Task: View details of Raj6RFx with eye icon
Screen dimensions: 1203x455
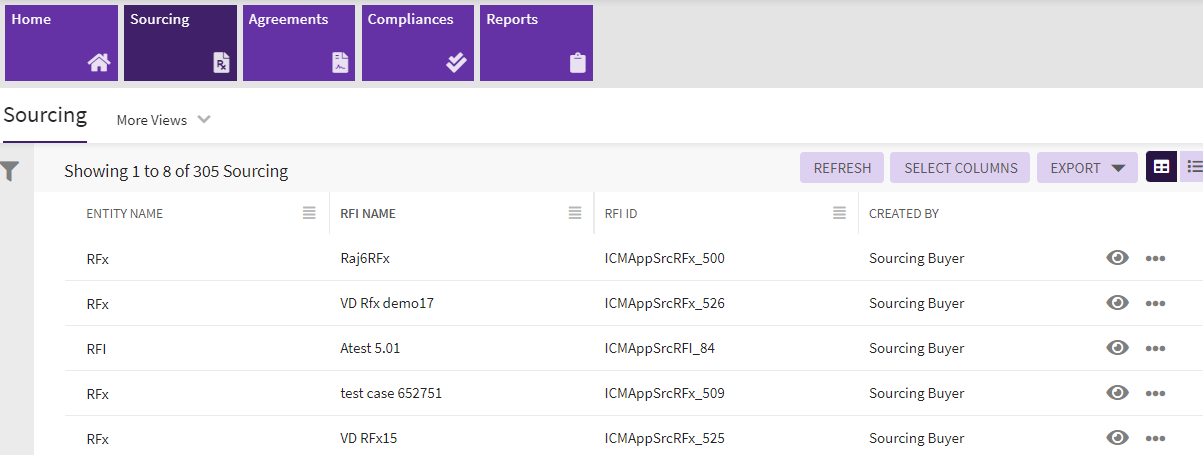Action: (1117, 258)
